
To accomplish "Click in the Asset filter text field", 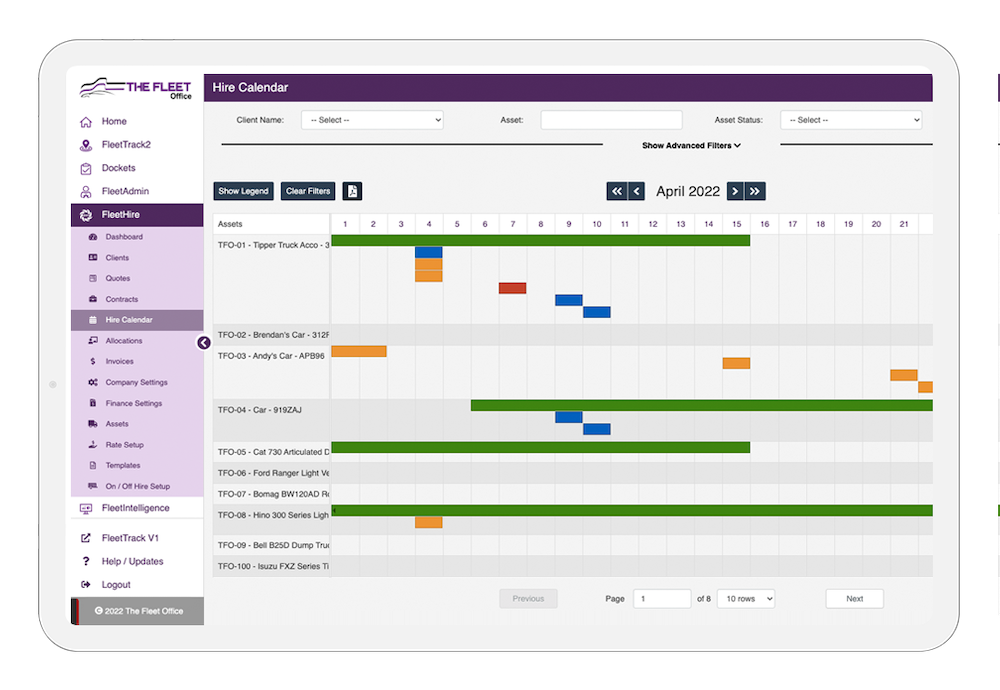I will pos(611,120).
